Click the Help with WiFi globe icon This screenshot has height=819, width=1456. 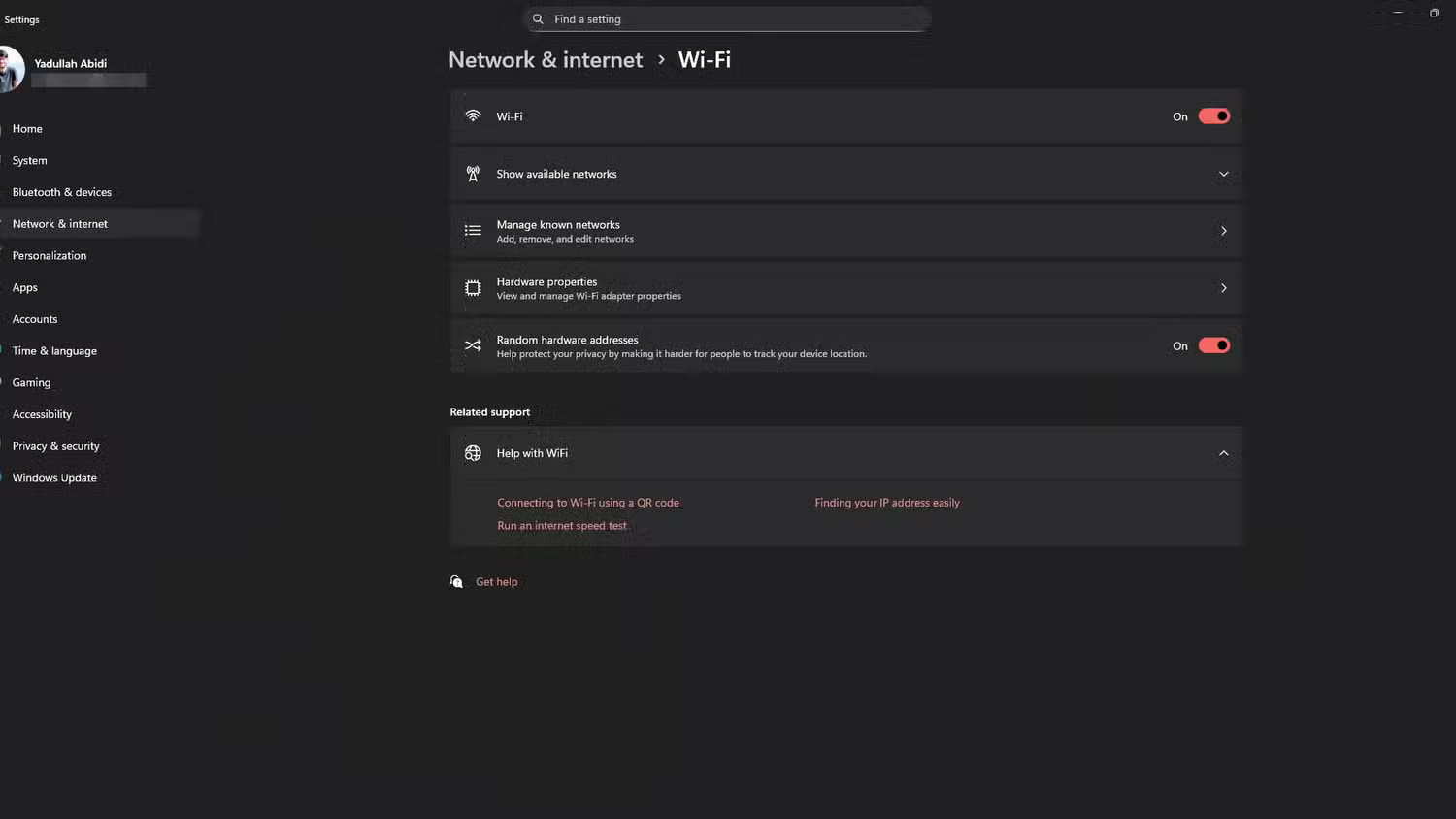(x=473, y=452)
